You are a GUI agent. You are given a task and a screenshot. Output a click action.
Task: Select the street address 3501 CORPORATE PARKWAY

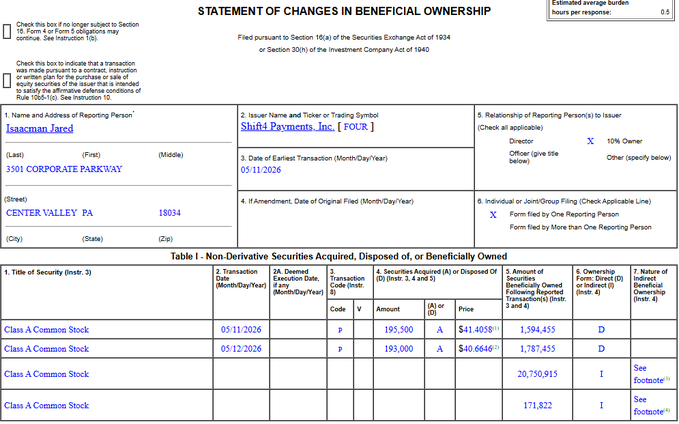pyautogui.click(x=64, y=169)
